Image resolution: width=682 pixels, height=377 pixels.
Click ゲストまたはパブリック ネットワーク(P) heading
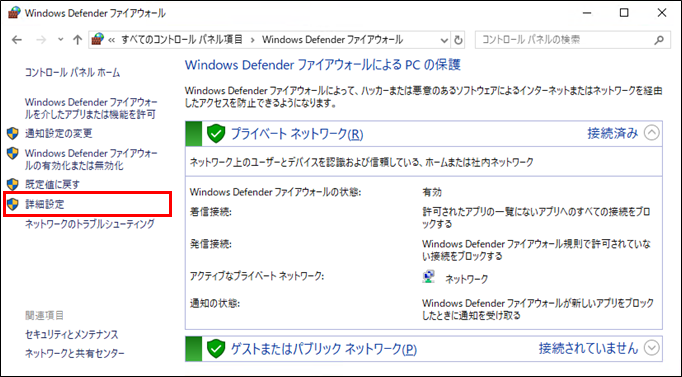[324, 349]
